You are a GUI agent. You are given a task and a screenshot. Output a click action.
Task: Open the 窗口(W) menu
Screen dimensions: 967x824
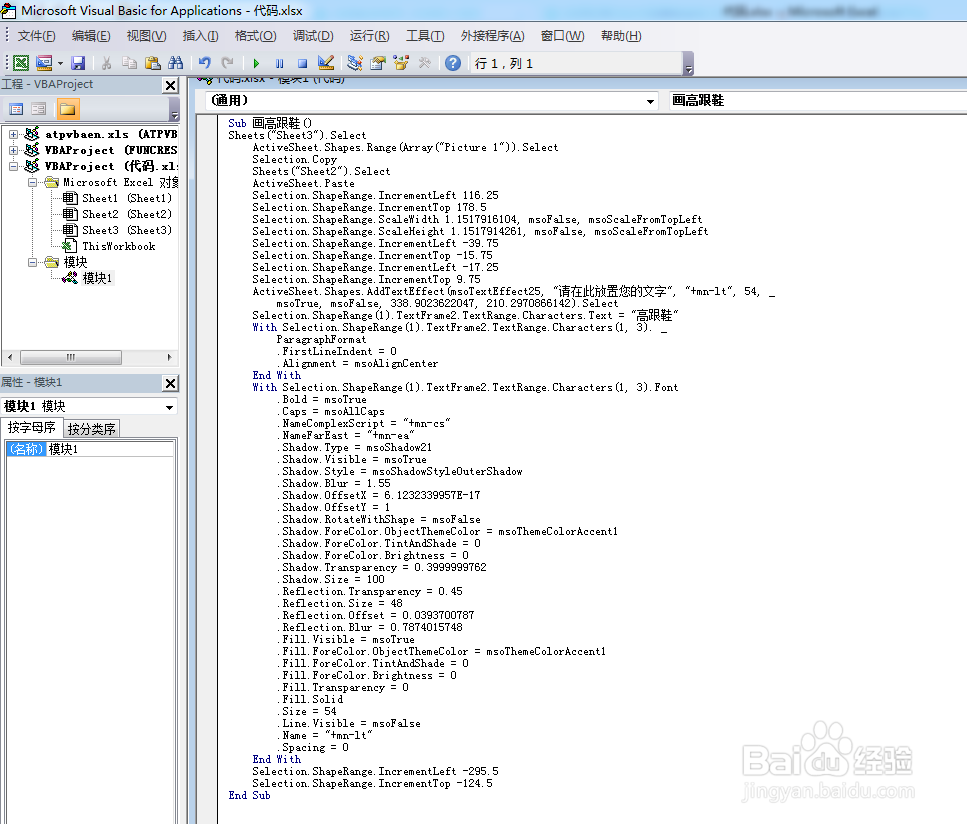click(x=562, y=36)
